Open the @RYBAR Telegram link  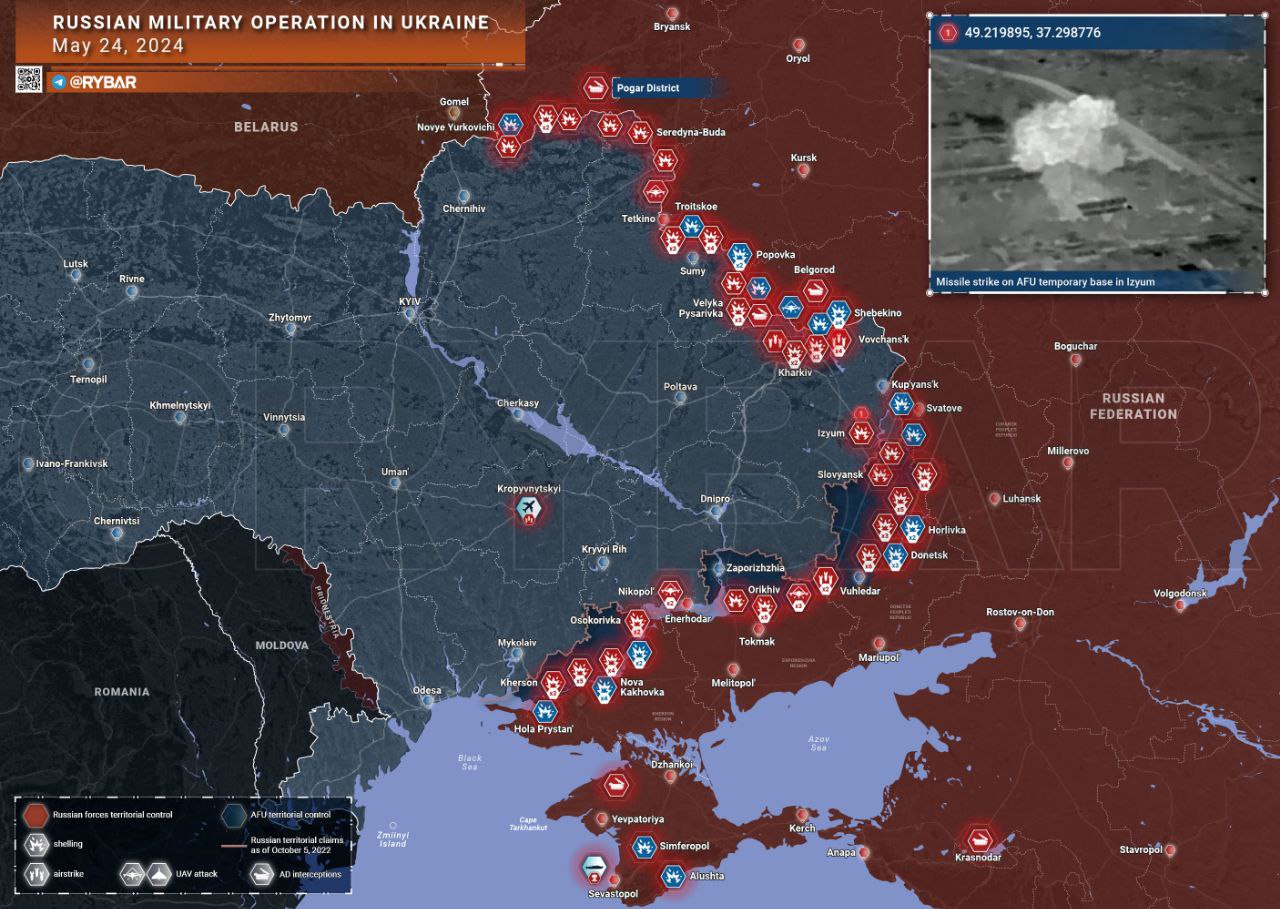[95, 82]
